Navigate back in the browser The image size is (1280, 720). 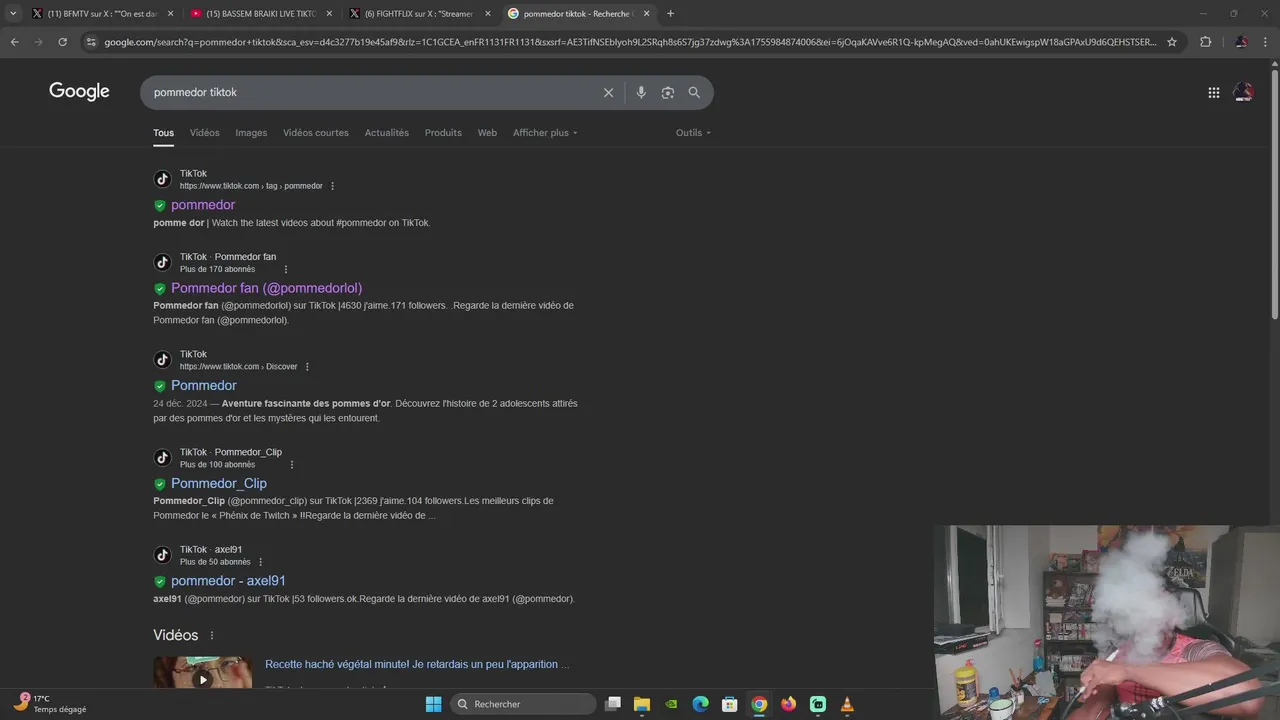(x=14, y=42)
